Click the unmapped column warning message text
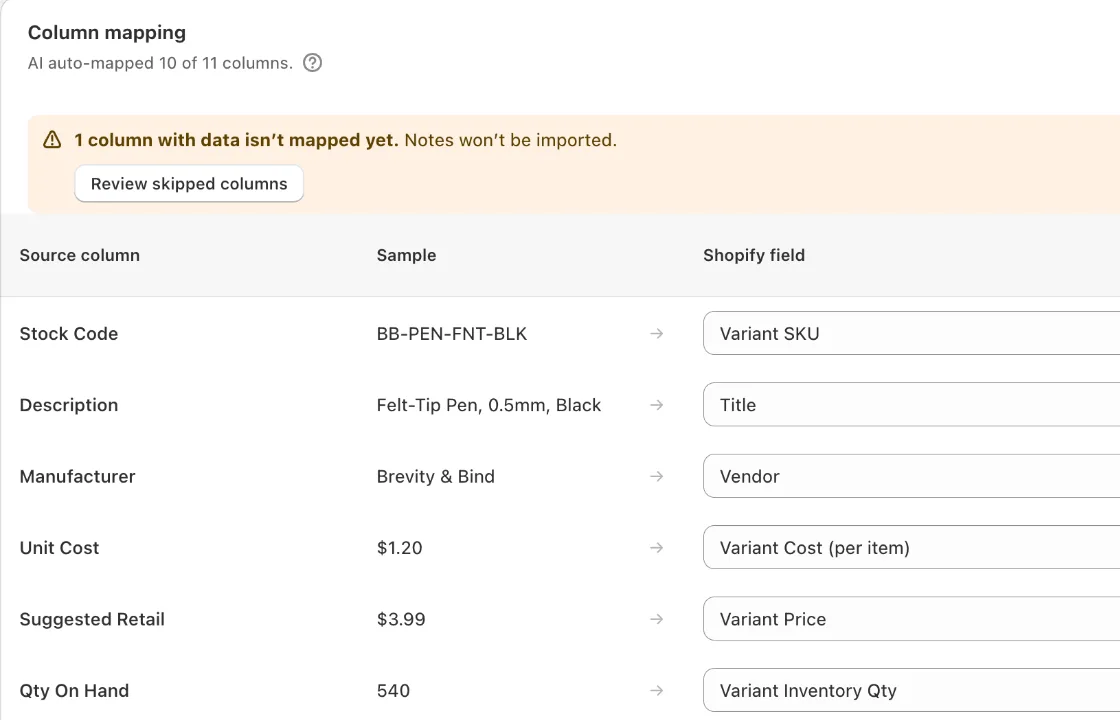The image size is (1120, 720). pos(346,140)
